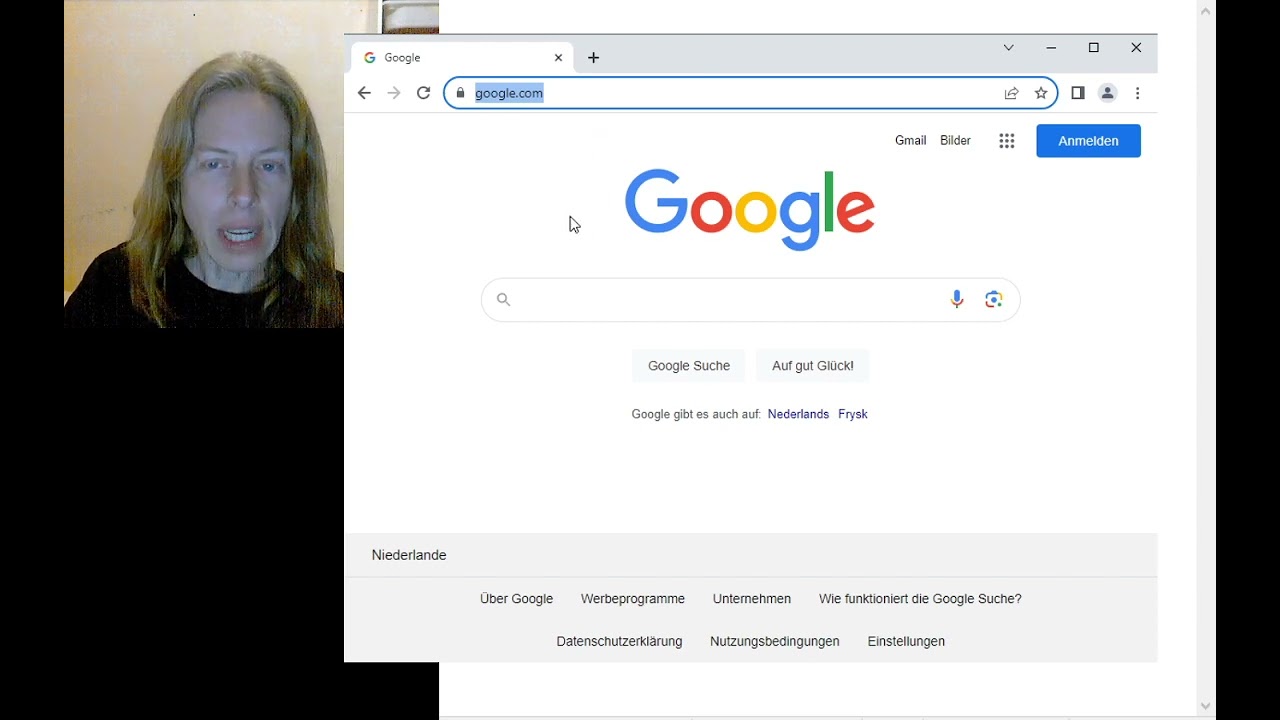This screenshot has width=1280, height=720.
Task: View site info via the lock icon
Action: coord(460,93)
